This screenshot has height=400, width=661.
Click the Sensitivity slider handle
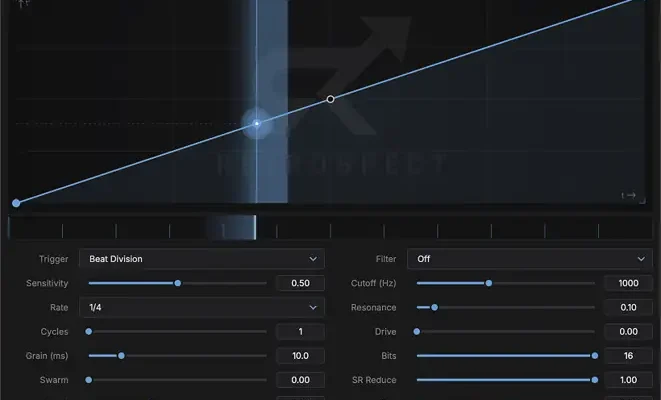tap(178, 283)
